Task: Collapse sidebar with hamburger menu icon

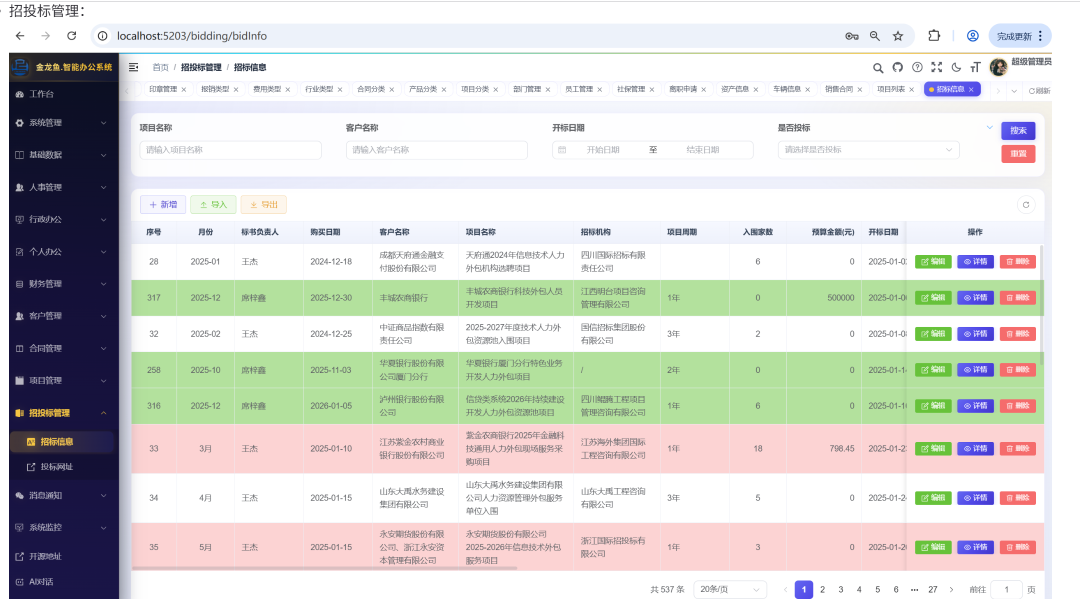Action: click(x=134, y=67)
